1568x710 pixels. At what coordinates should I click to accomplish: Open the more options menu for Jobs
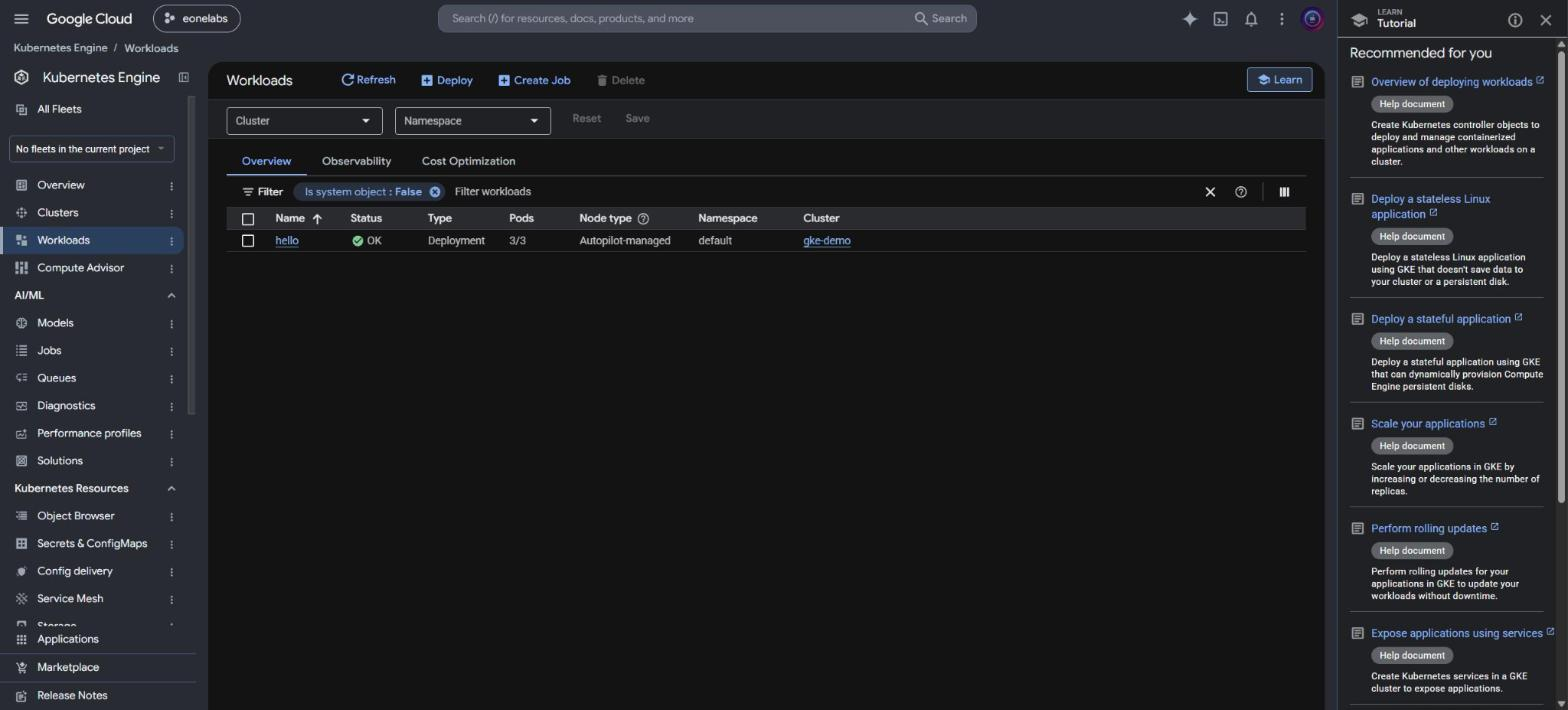coord(171,351)
